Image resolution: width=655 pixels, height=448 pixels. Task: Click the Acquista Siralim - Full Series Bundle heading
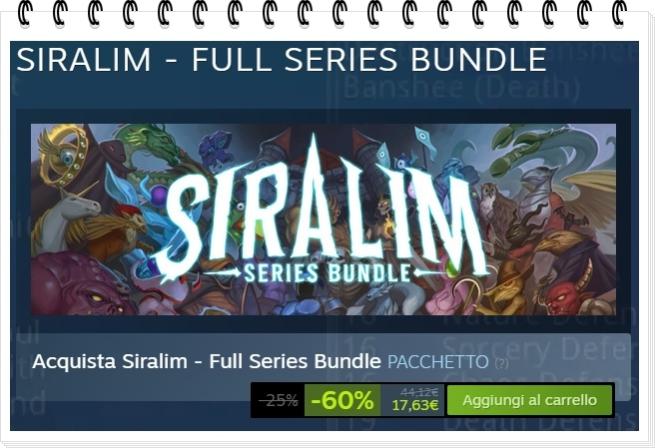(x=206, y=361)
